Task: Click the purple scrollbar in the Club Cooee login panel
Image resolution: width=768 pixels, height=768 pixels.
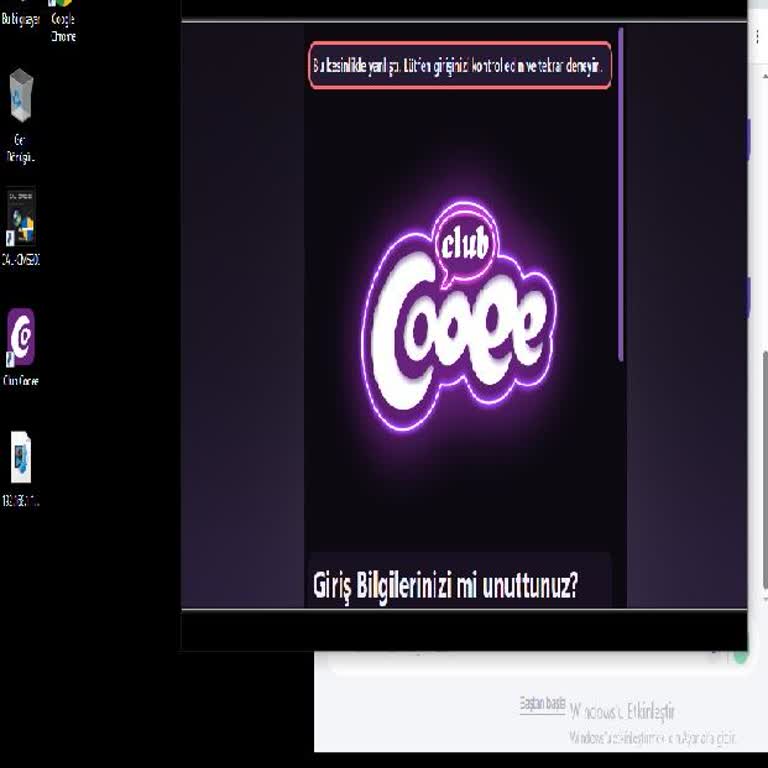Action: coord(621,195)
